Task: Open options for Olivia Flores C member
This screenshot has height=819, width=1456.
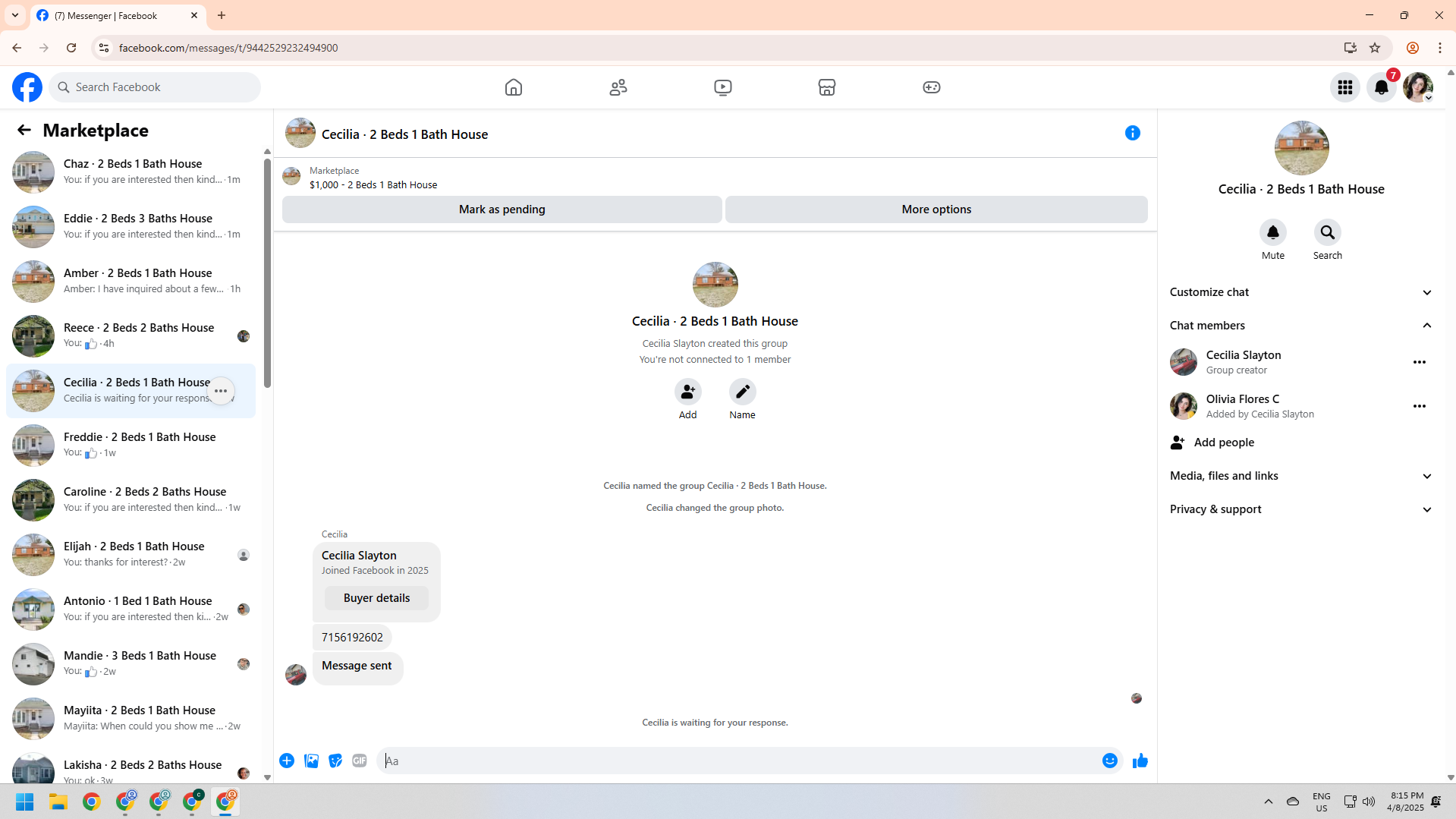Action: (x=1420, y=406)
